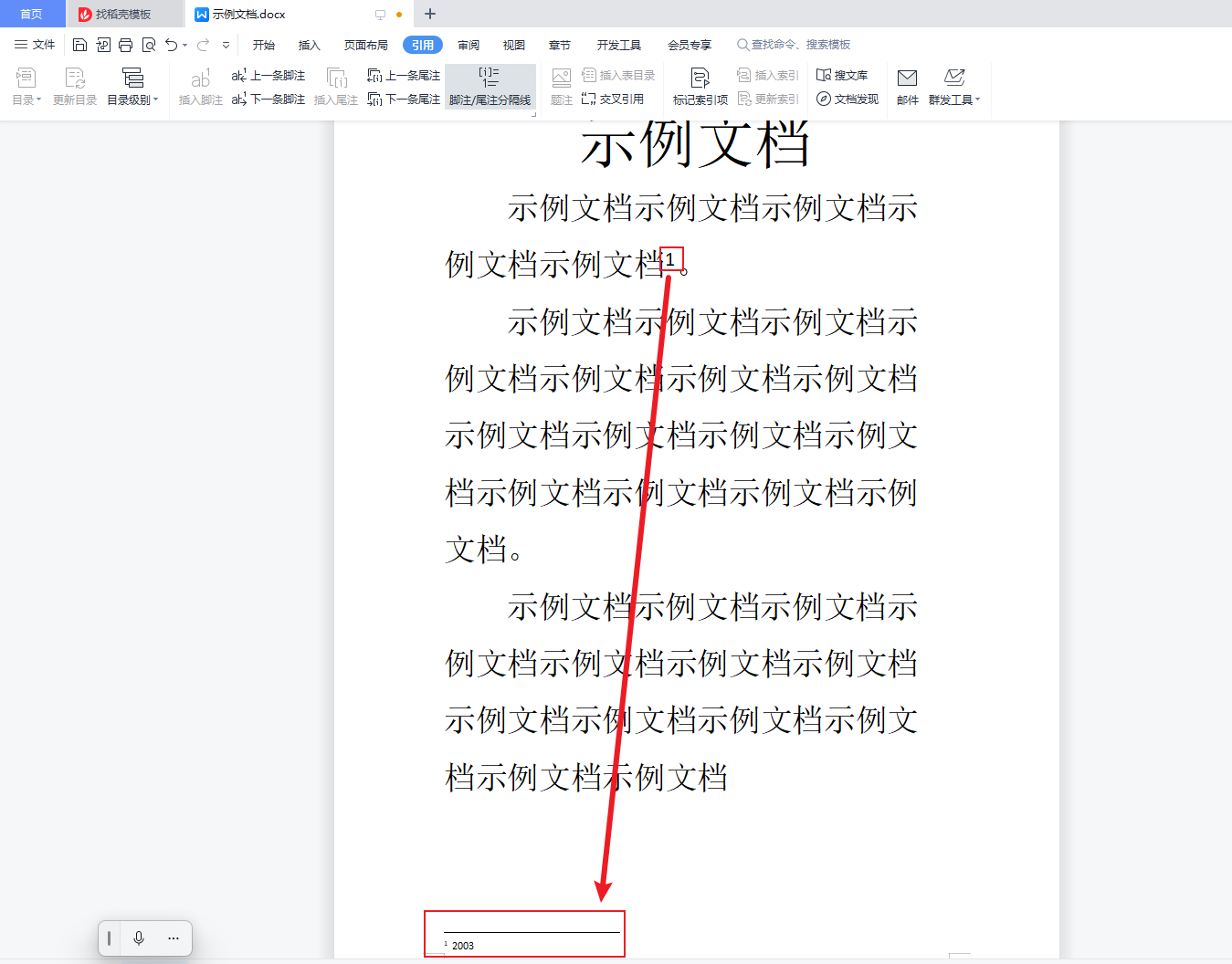Toggle 脚注/尾注分隔线 (footnote separator) option

click(x=490, y=87)
